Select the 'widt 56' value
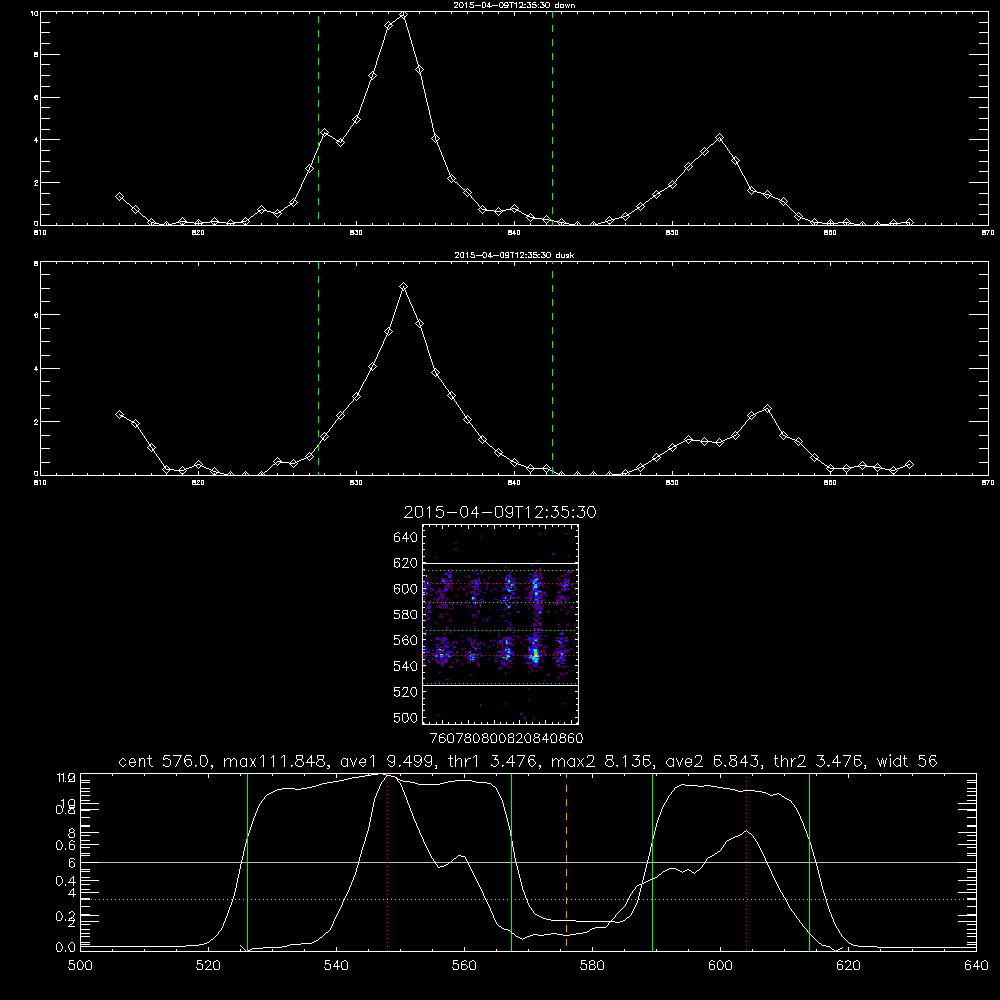Image resolution: width=1000 pixels, height=1000 pixels. [x=907, y=761]
